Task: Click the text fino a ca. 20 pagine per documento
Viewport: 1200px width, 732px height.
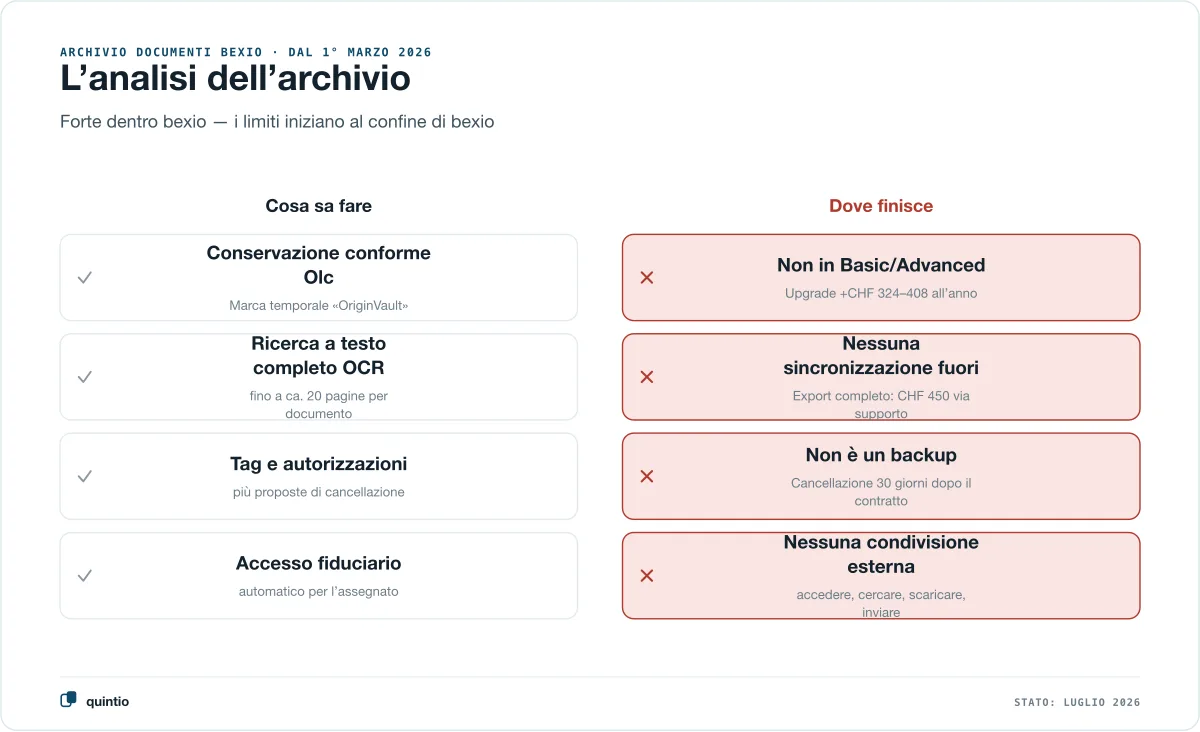Action: click(319, 404)
